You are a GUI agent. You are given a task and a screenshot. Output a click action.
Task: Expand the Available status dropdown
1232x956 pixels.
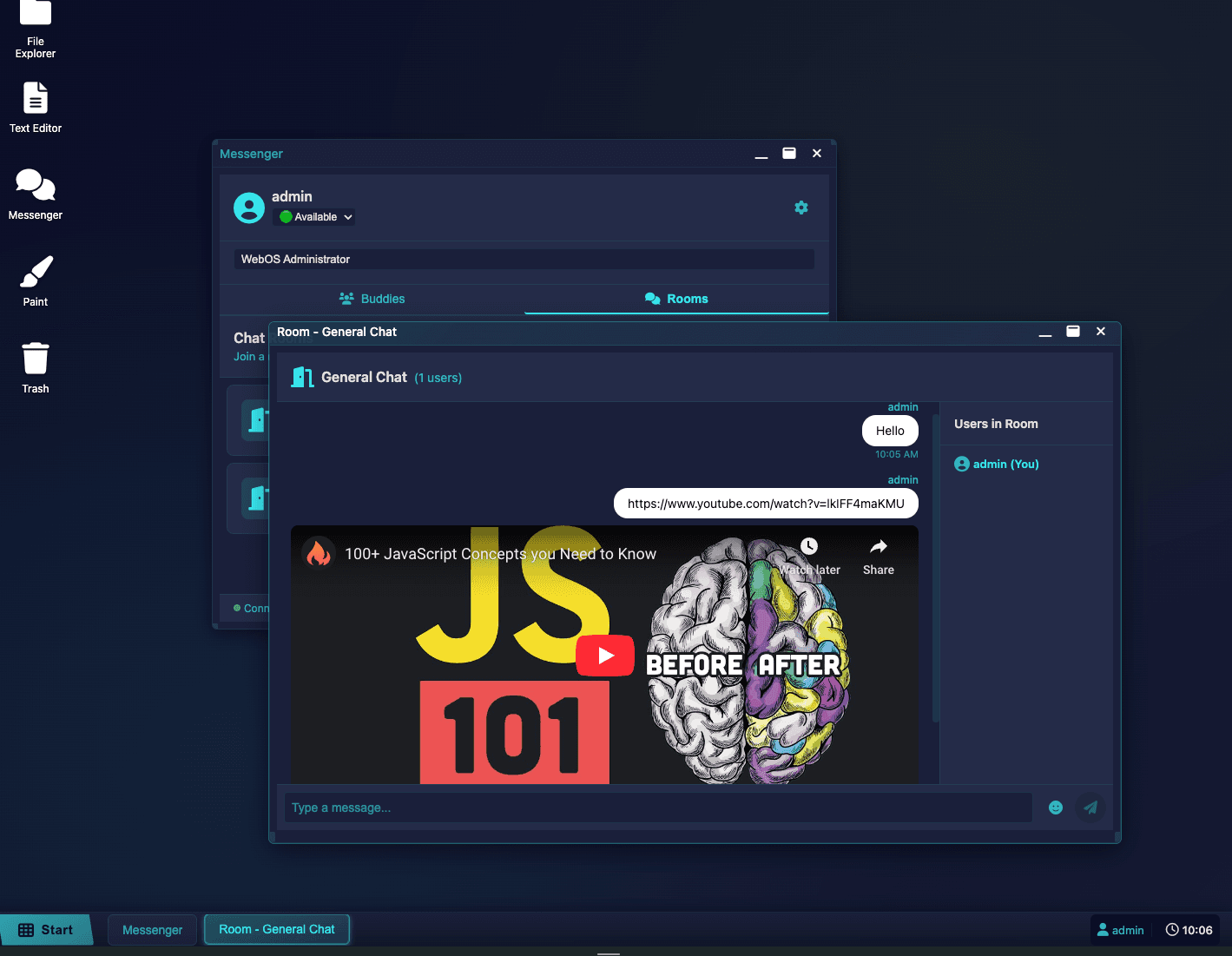[315, 217]
